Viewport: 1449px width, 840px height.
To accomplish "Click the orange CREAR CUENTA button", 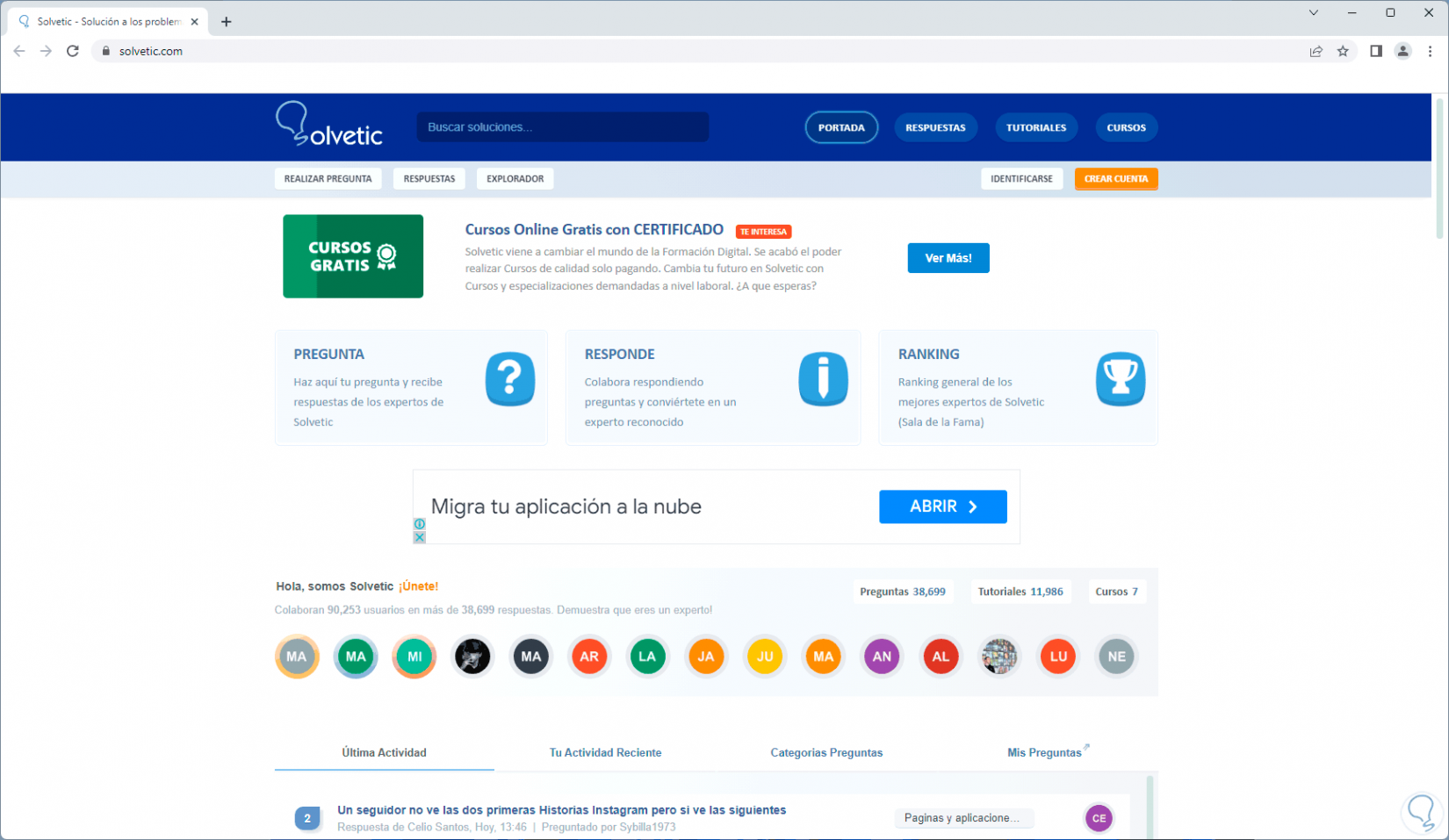I will pos(1116,179).
